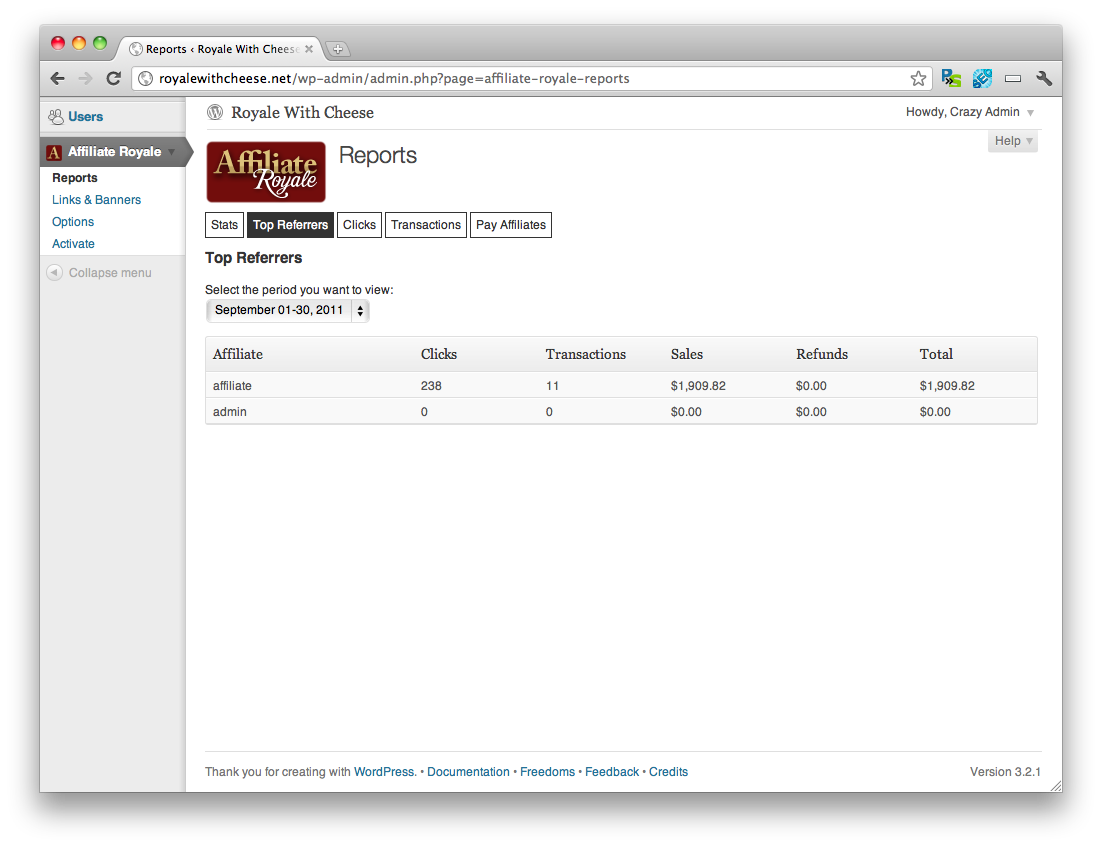The width and height of the screenshot is (1102, 847).
Task: Open browser settings via the wrench icon
Action: click(1043, 77)
